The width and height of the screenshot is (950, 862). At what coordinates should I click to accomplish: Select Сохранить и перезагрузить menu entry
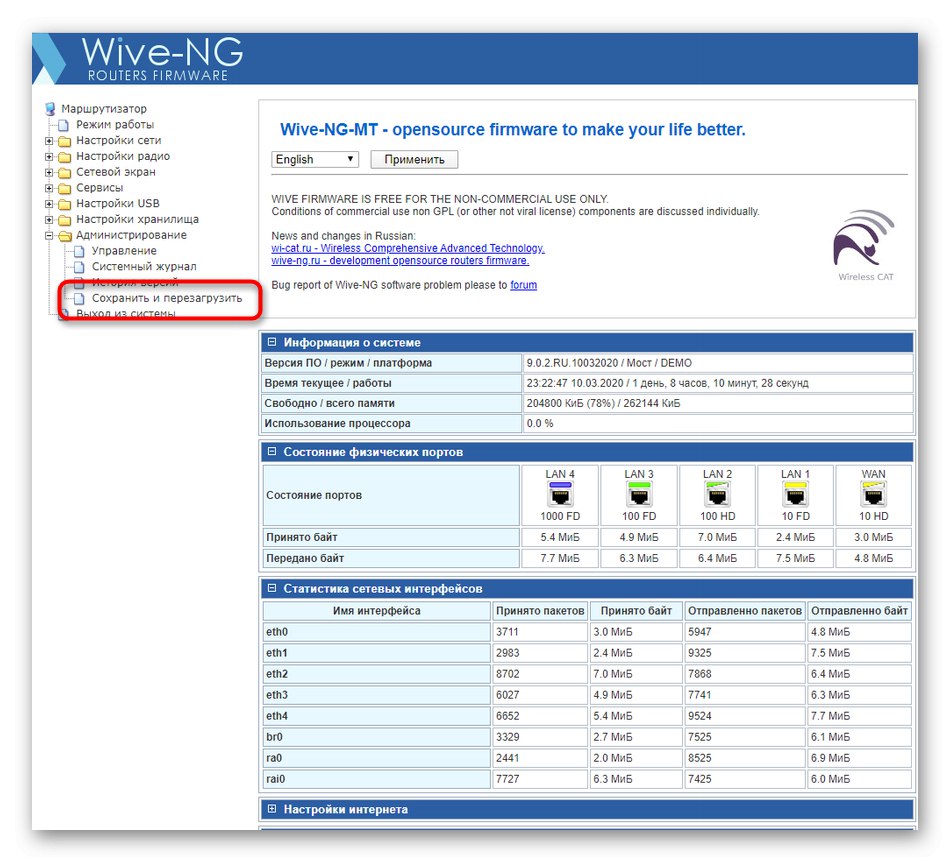click(x=167, y=298)
